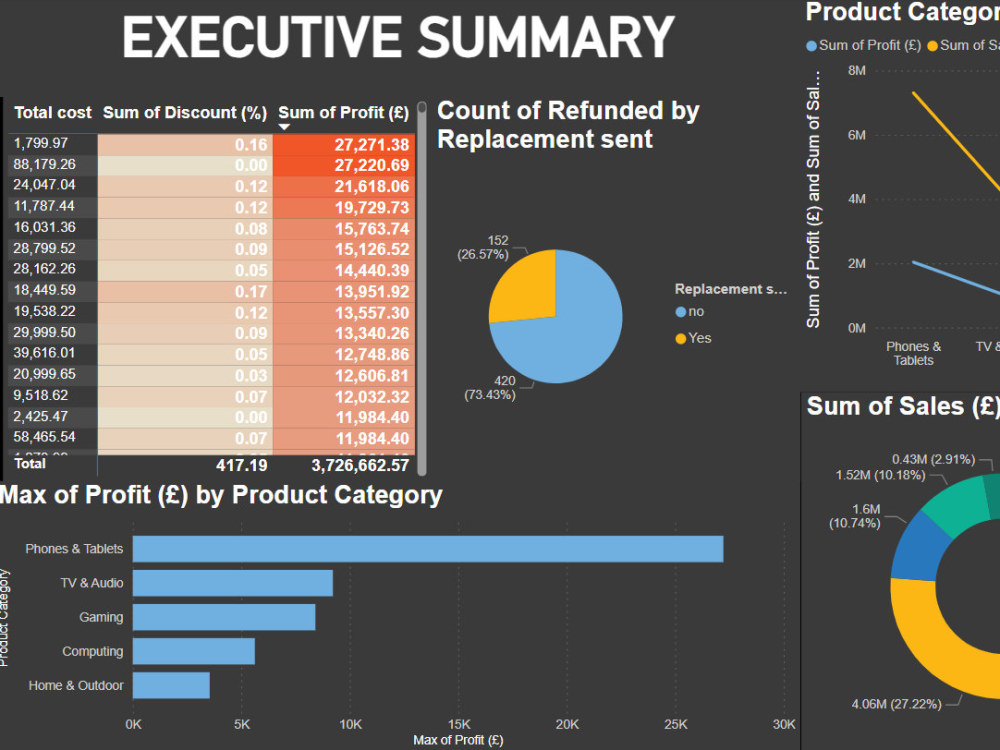
Task: Sort the table by Sum of Profit (£)
Action: [344, 112]
